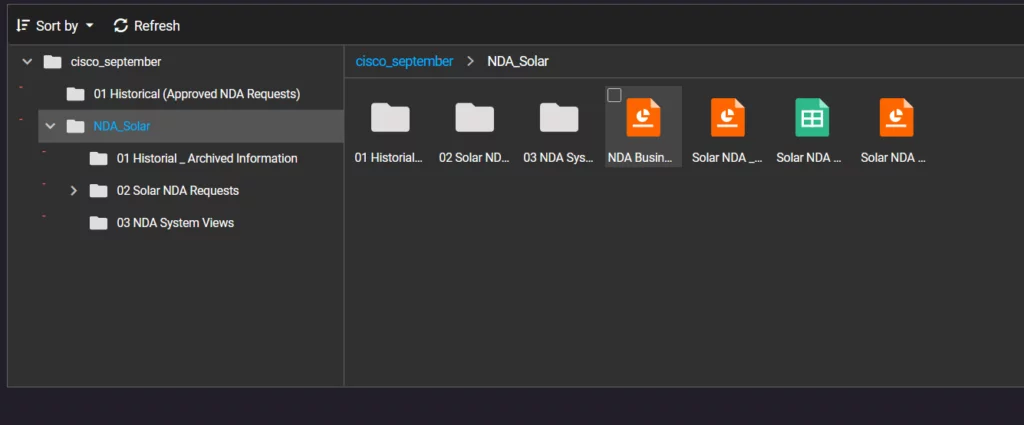1024x425 pixels.
Task: Open the 02 Solar ND... folder in file grid
Action: [x=474, y=118]
